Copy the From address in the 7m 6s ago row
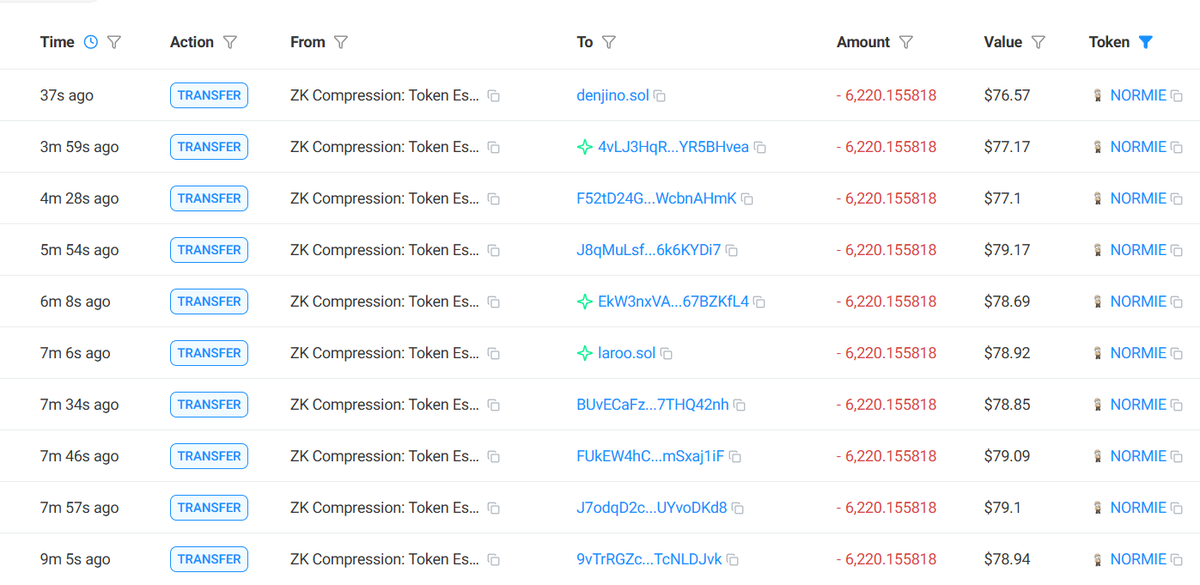This screenshot has height=585, width=1200. click(494, 354)
